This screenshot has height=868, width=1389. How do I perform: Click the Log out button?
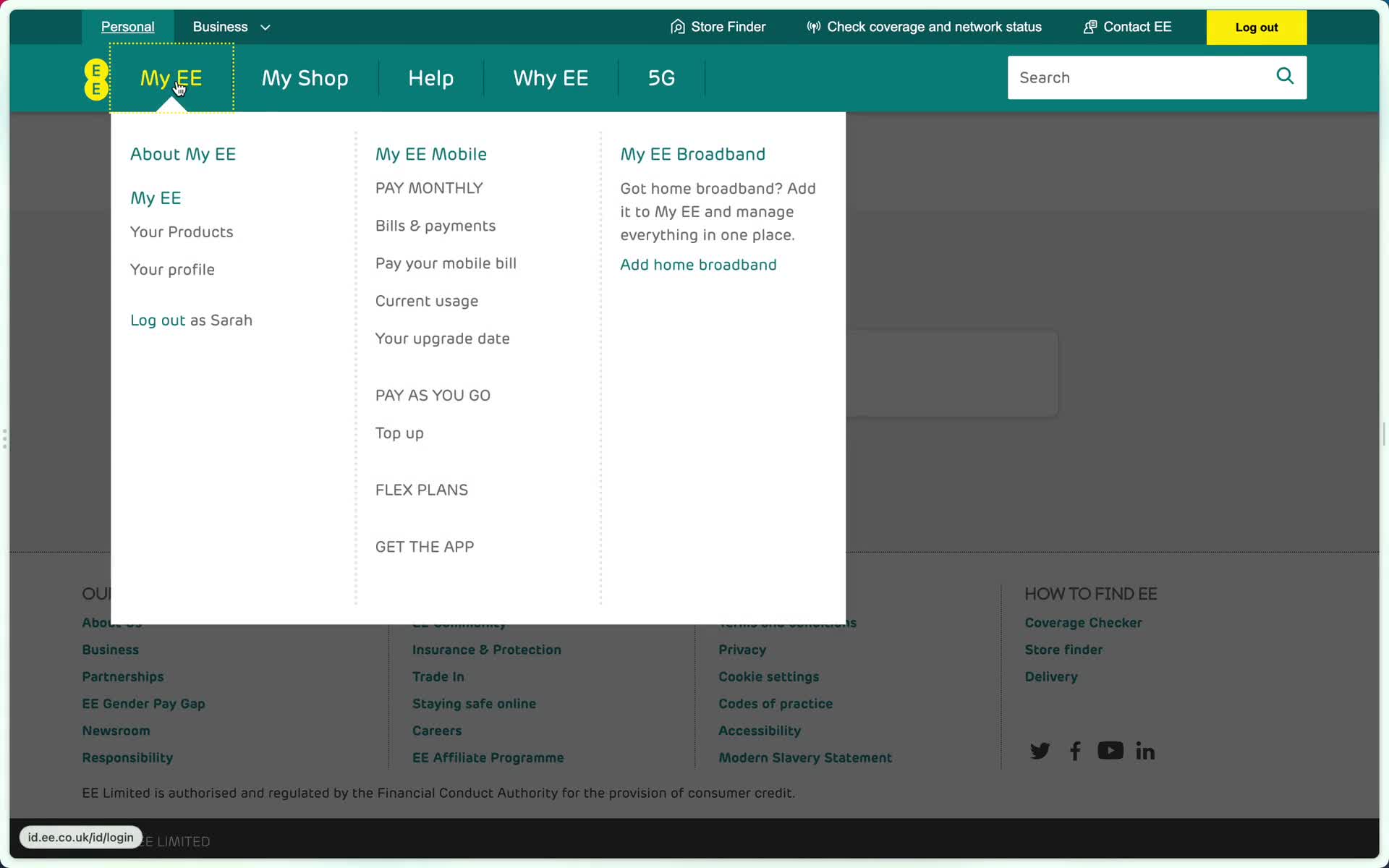(x=1256, y=27)
